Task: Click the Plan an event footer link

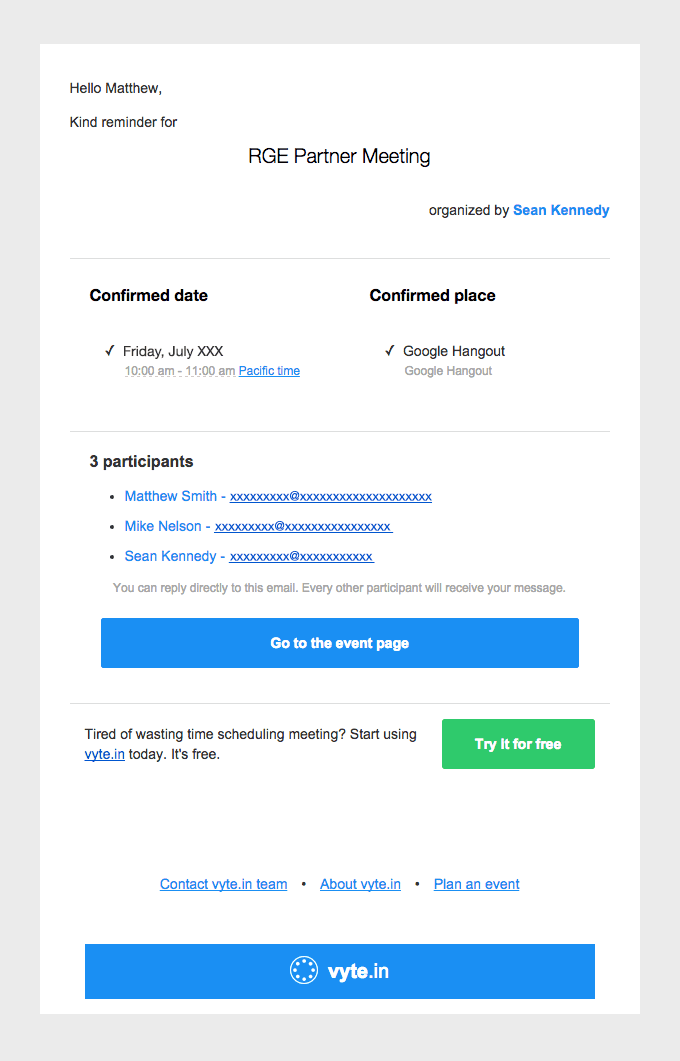Action: tap(476, 884)
